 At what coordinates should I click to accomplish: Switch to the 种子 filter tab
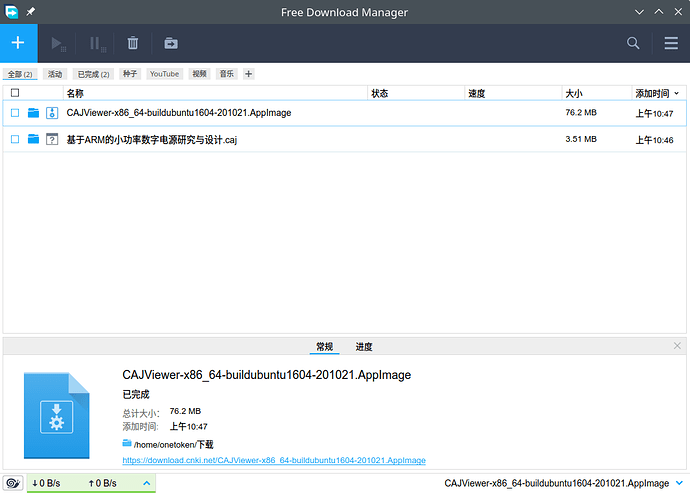(130, 74)
